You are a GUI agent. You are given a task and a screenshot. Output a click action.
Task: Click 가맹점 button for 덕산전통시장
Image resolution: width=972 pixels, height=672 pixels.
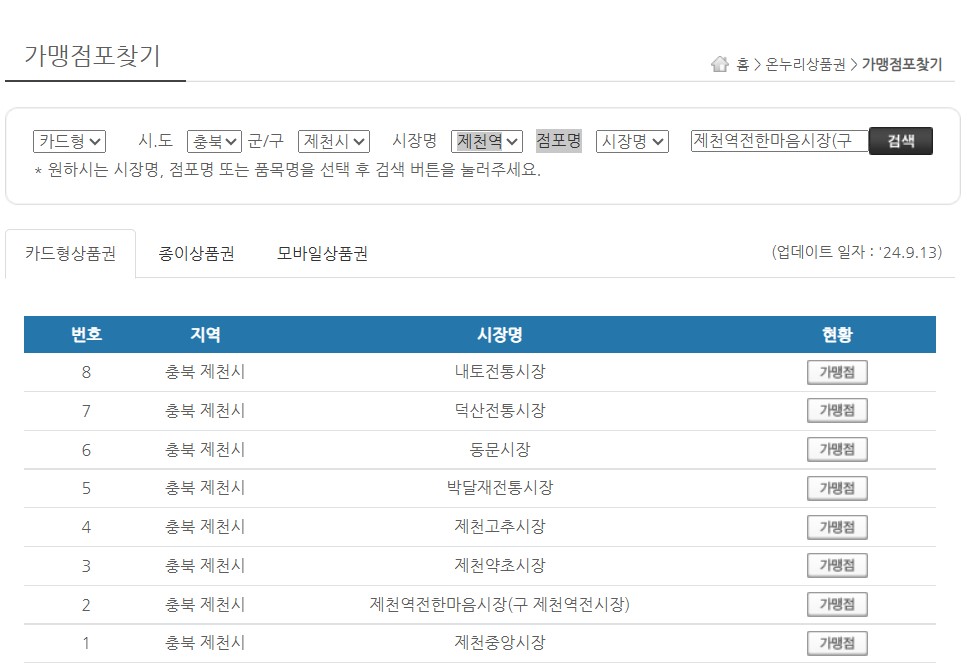click(x=837, y=410)
